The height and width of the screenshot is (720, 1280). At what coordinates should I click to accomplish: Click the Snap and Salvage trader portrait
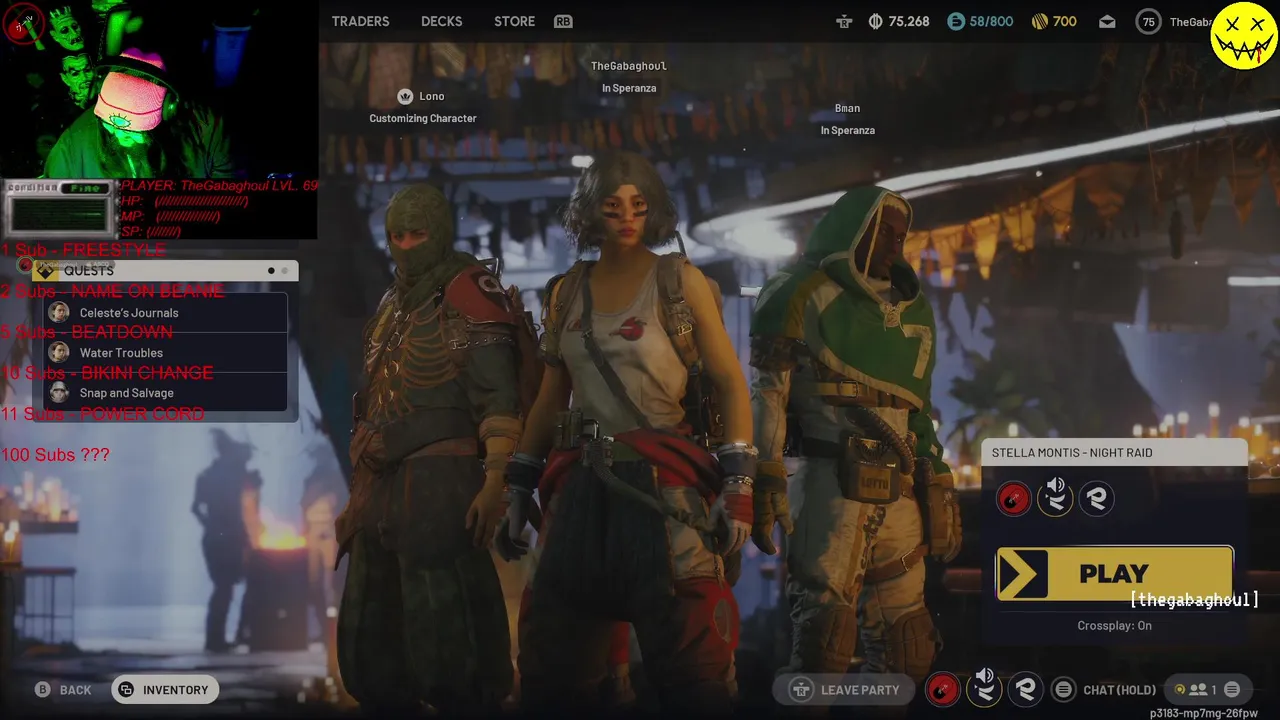59,393
